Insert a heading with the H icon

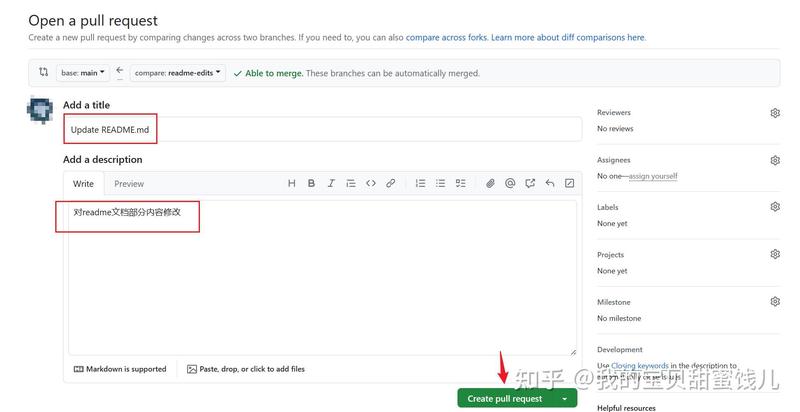[x=291, y=183]
